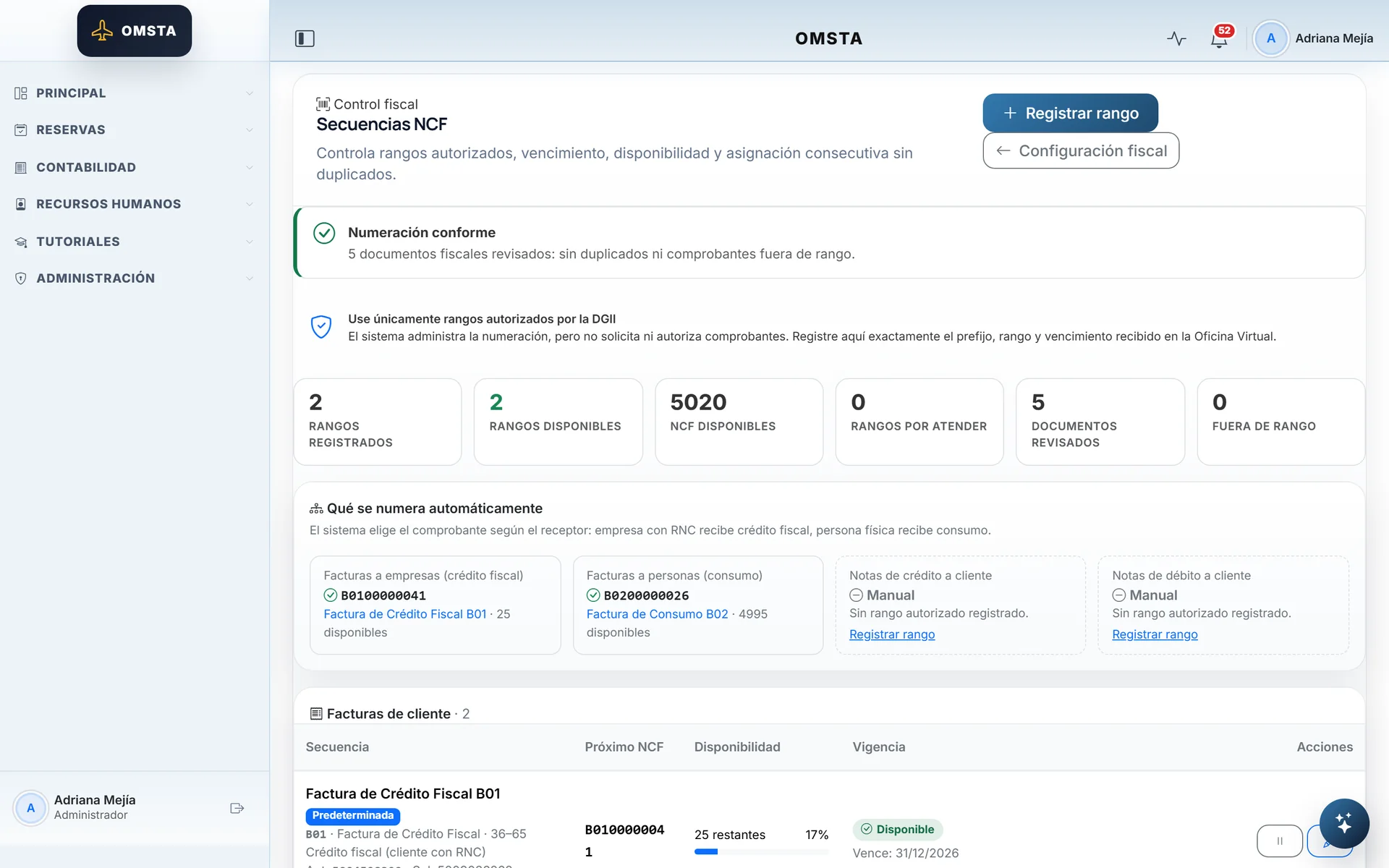Expand the TUTORIALES menu chevron

click(x=250, y=242)
